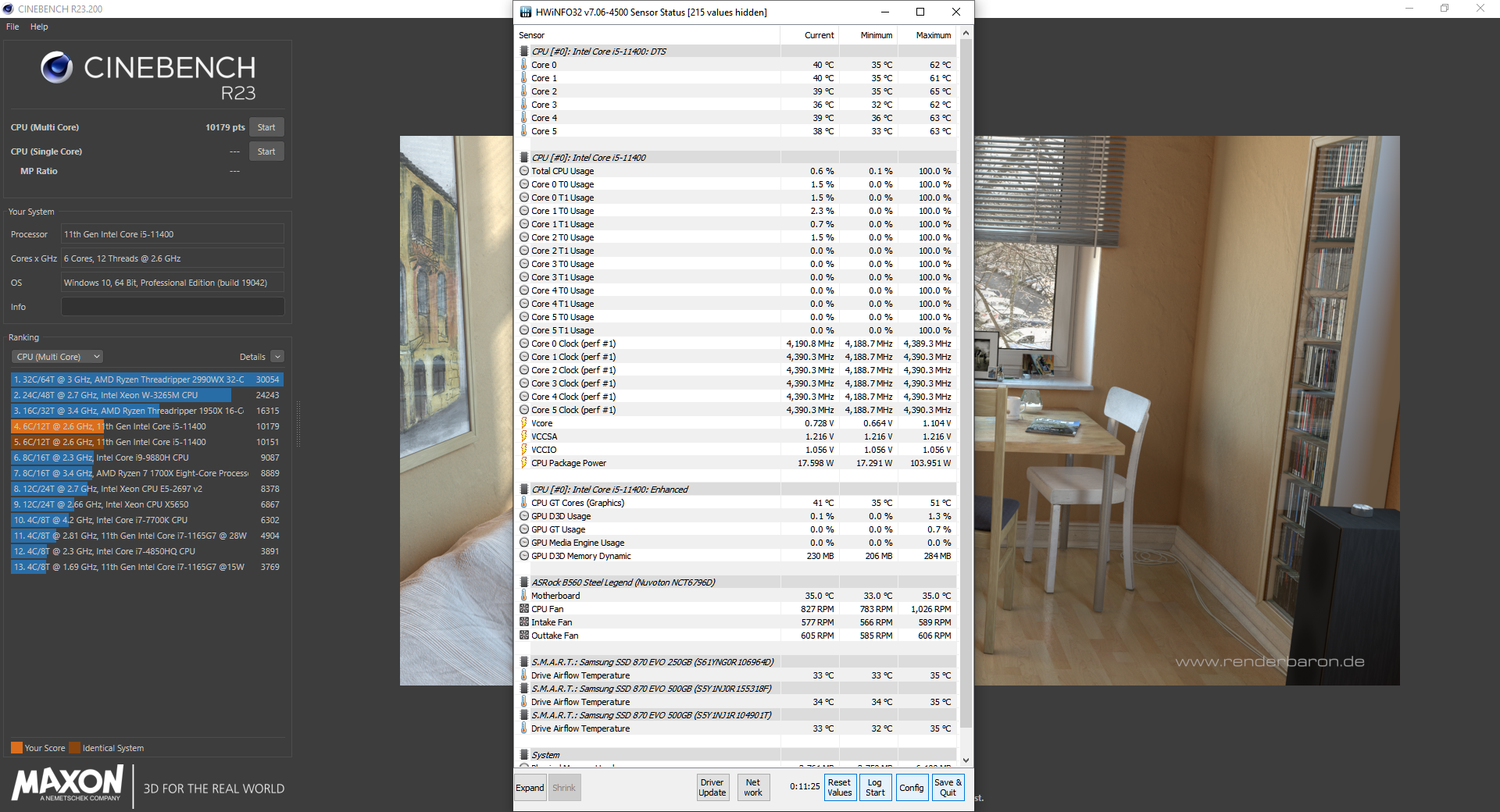This screenshot has height=812, width=1500.
Task: Click the gauge icon beside Core 3 T1 Usage
Action: coord(524,277)
